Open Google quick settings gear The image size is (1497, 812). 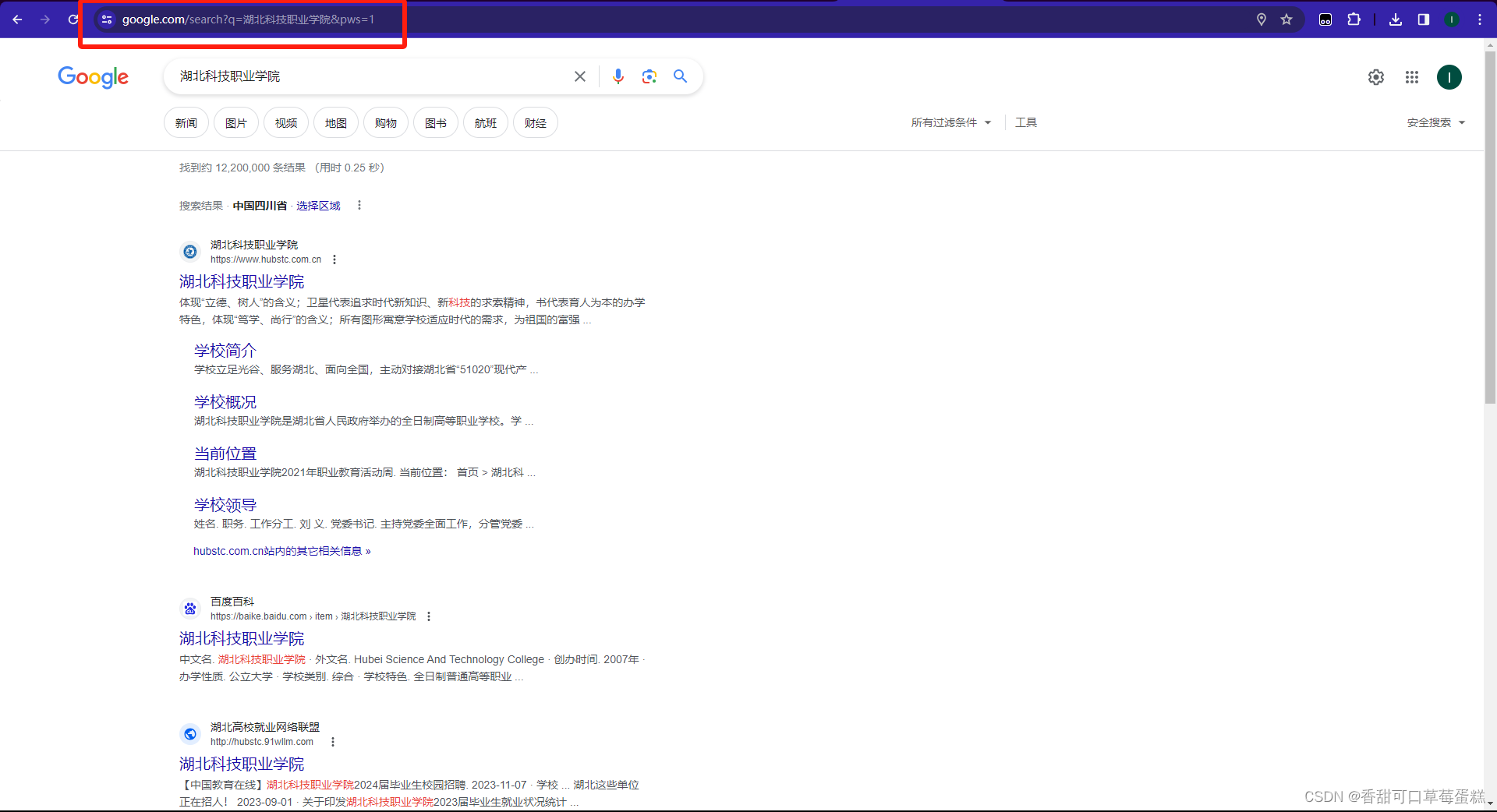(x=1376, y=77)
